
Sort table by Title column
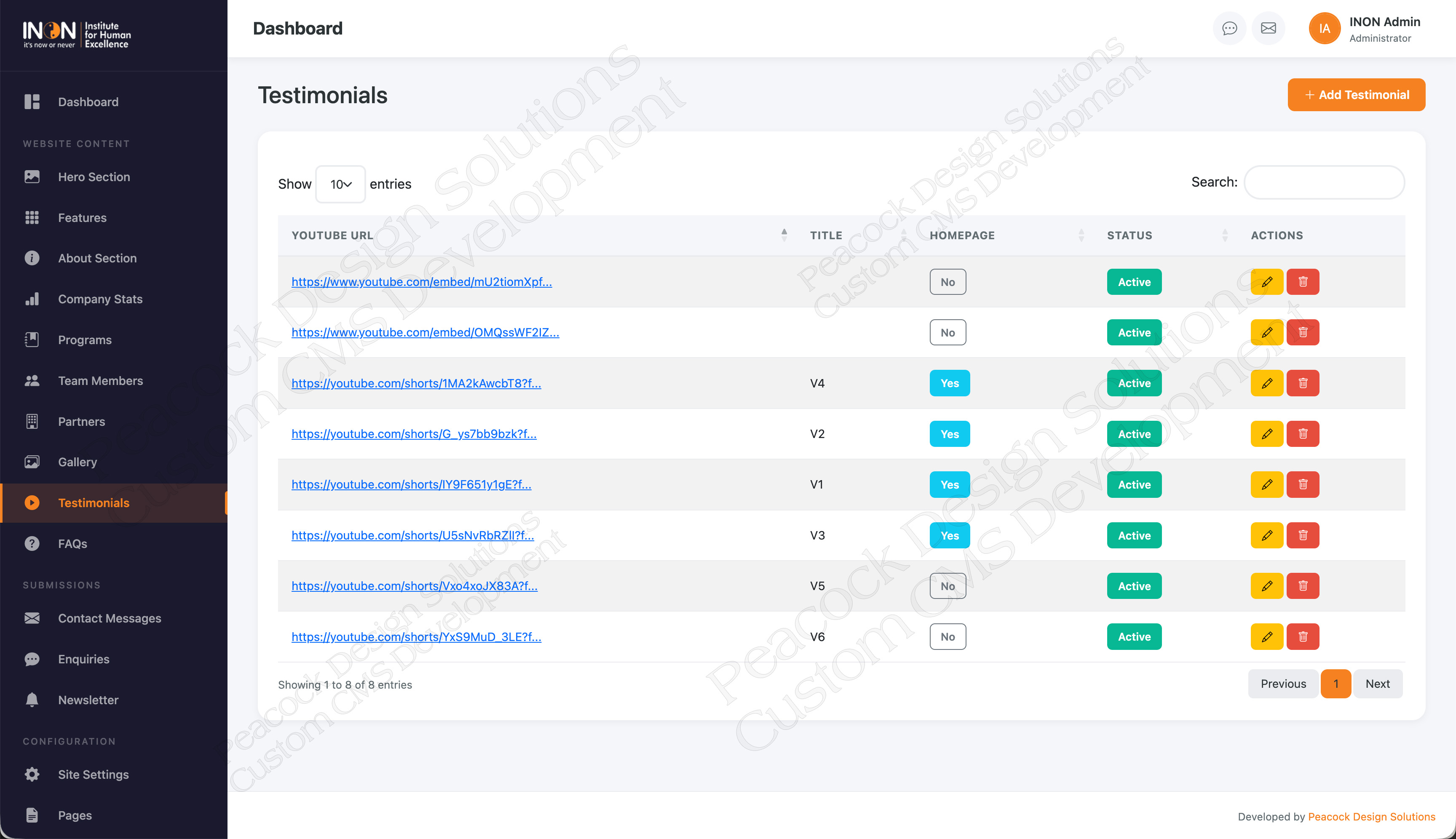856,235
